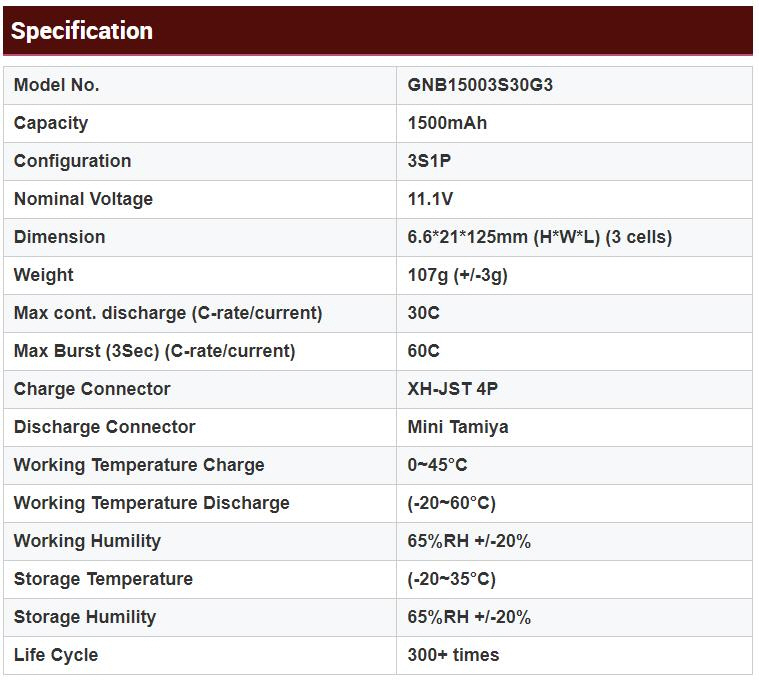Click the Mini Tamiya connector value
Image resolution: width=759 pixels, height=685 pixels.
457,427
